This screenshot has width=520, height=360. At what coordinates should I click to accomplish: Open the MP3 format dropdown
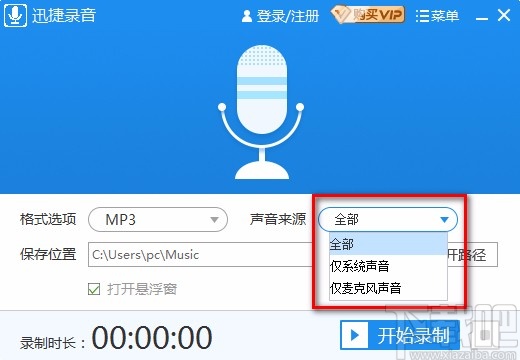(x=158, y=219)
